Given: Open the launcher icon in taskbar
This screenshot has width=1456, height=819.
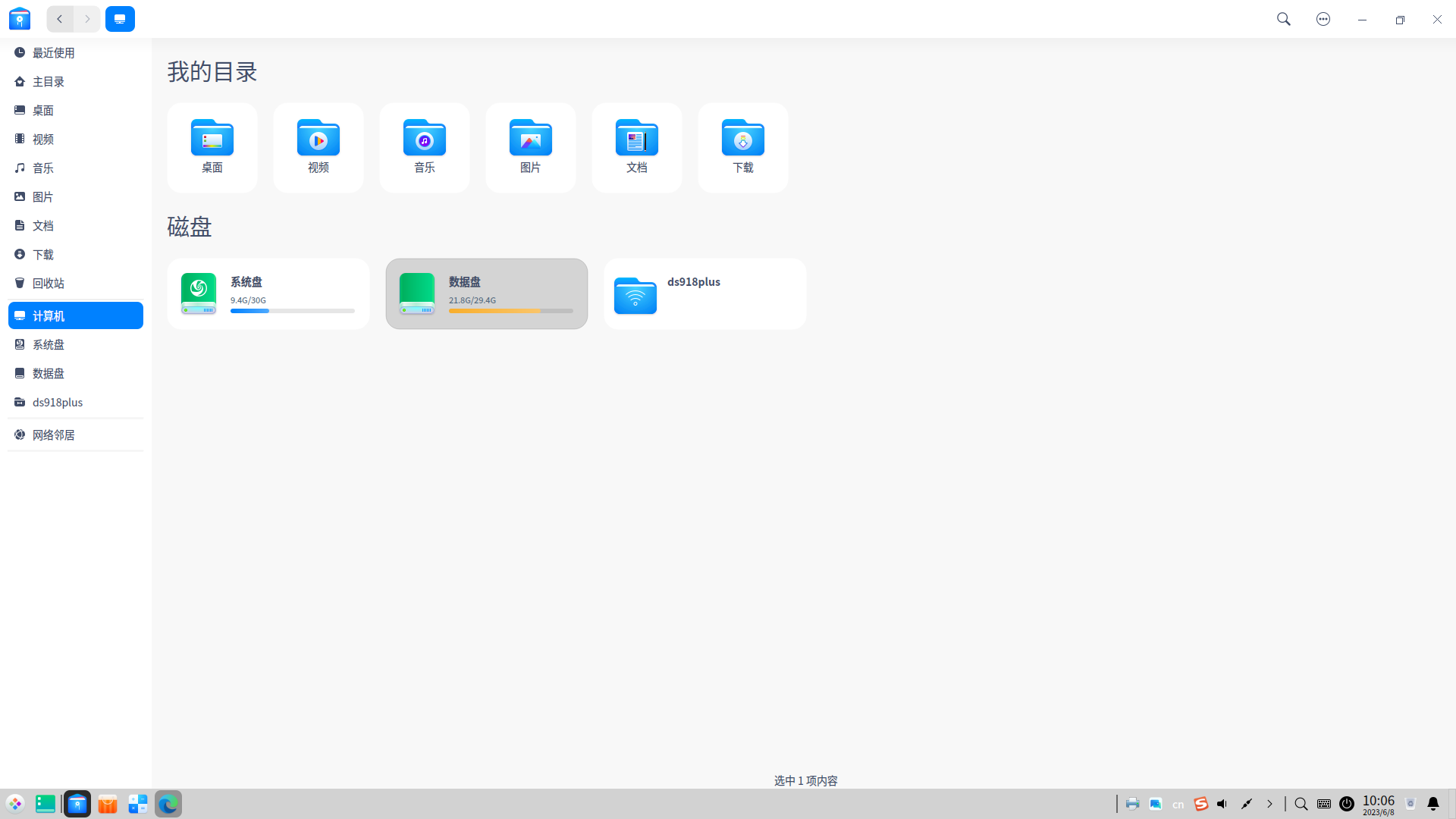Looking at the screenshot, I should (x=15, y=804).
